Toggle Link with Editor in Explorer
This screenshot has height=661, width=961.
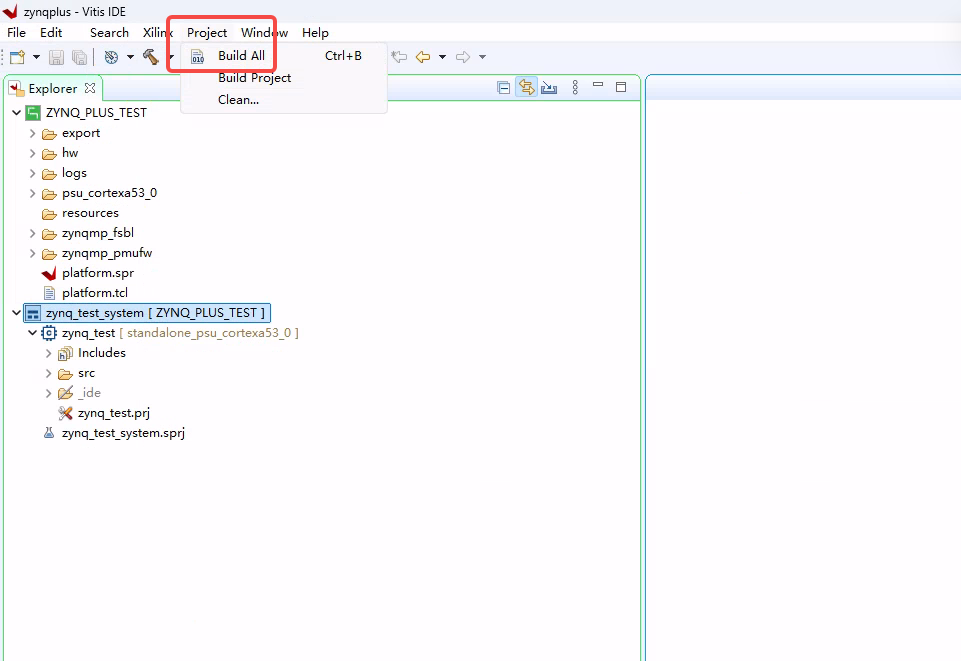526,88
